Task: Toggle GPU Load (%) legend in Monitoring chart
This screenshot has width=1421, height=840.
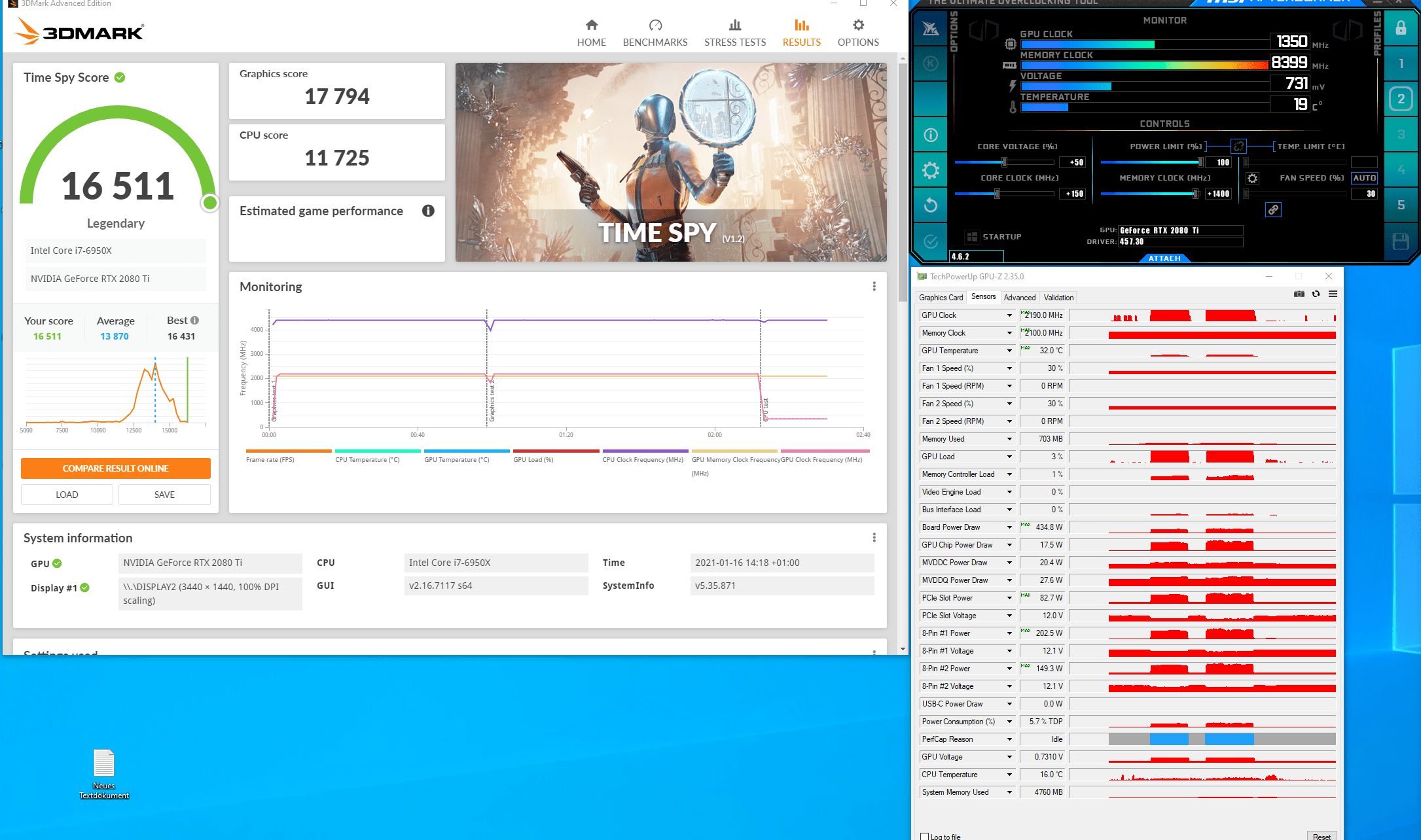Action: coord(556,456)
